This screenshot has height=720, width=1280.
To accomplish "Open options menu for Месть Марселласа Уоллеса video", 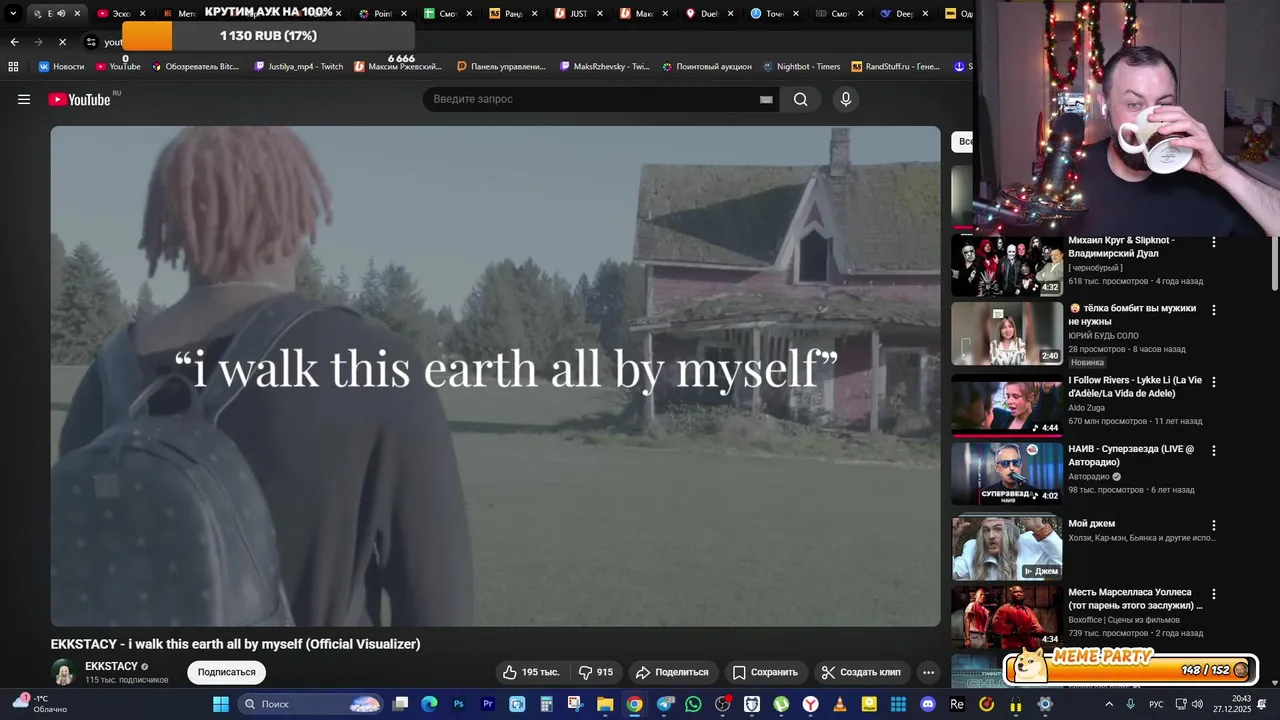I will (x=1214, y=594).
